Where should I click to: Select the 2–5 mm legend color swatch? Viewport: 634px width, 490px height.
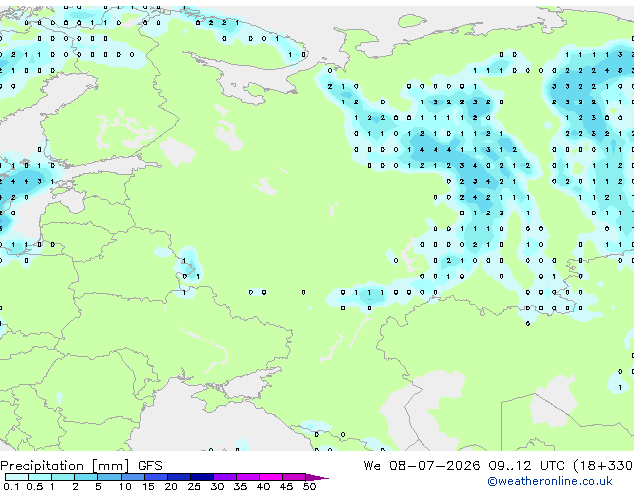pyautogui.click(x=86, y=477)
